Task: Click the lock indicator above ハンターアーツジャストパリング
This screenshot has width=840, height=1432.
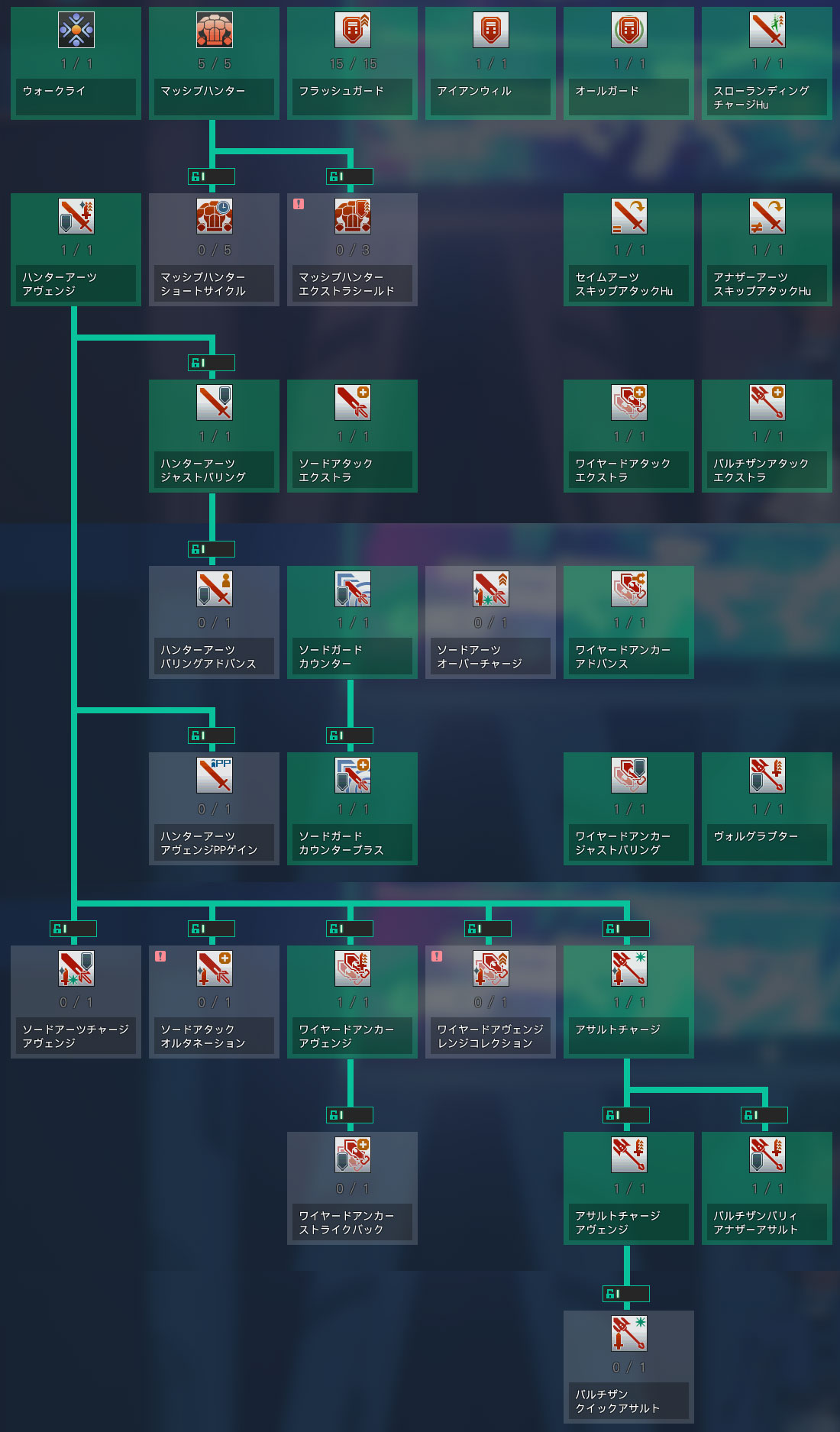Action: (212, 363)
